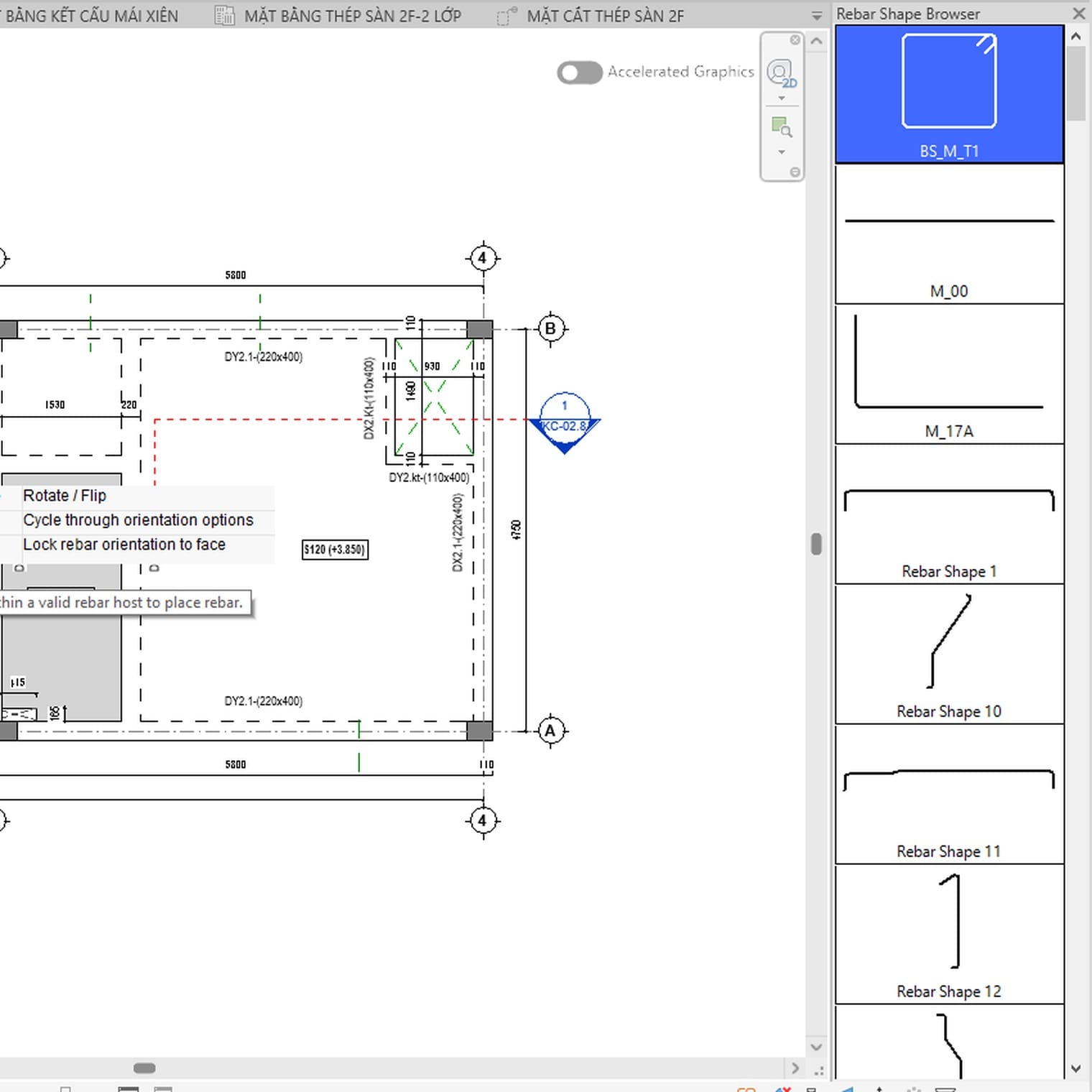Viewport: 1092px width, 1092px height.
Task: Select grid bubble A
Action: [551, 731]
